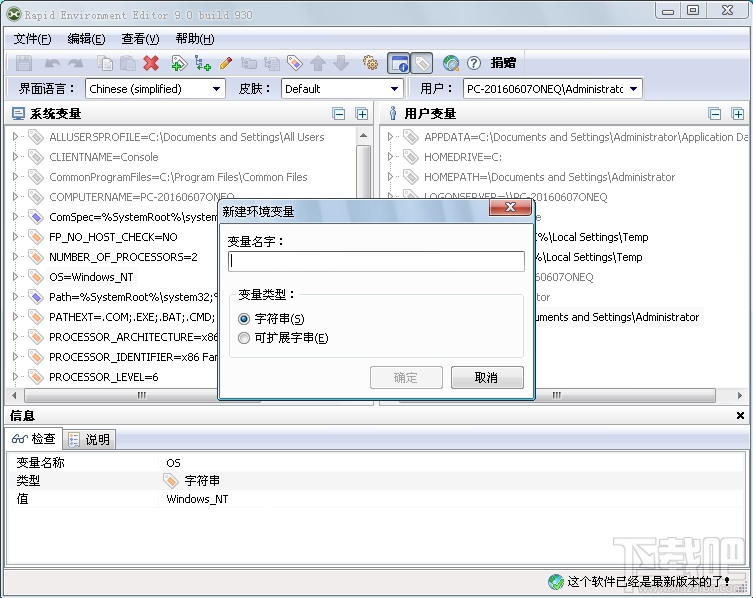Expand the APPDATA tree node
Image resolution: width=753 pixels, height=598 pixels.
(390, 137)
